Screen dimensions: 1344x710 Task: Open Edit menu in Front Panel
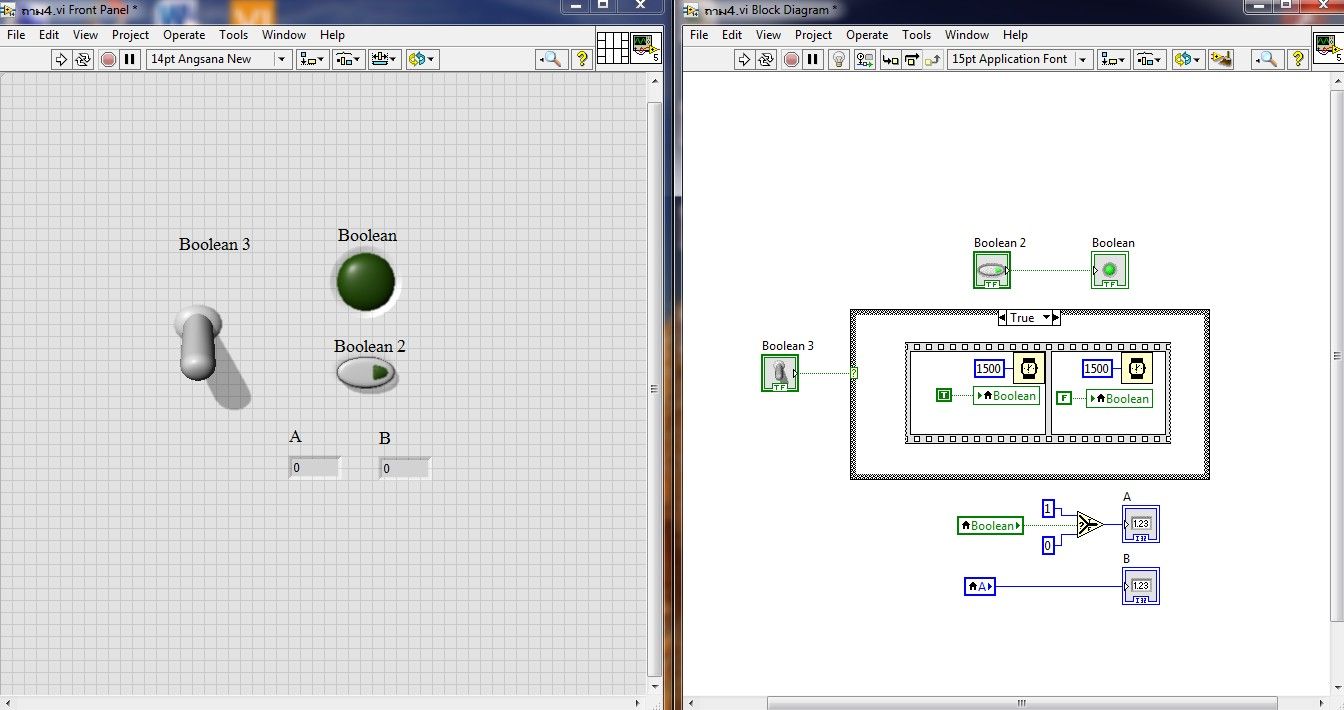[49, 34]
